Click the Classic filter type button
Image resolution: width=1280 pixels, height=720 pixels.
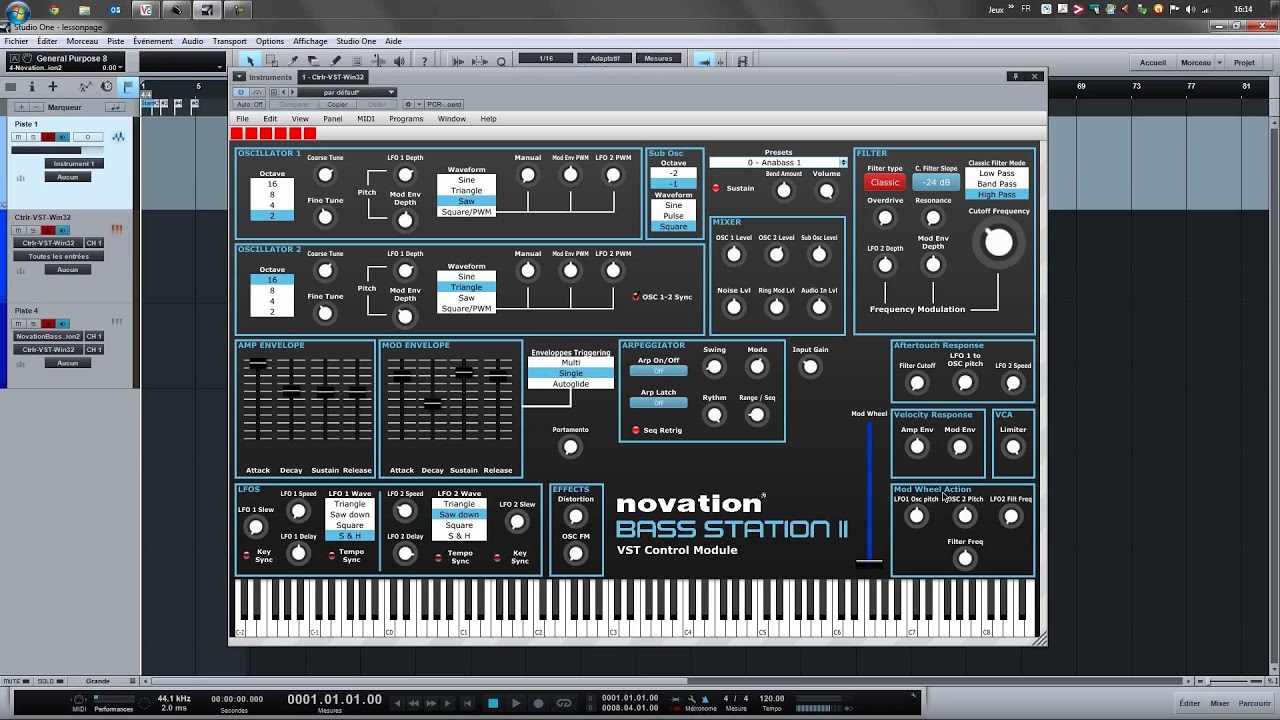coord(885,183)
